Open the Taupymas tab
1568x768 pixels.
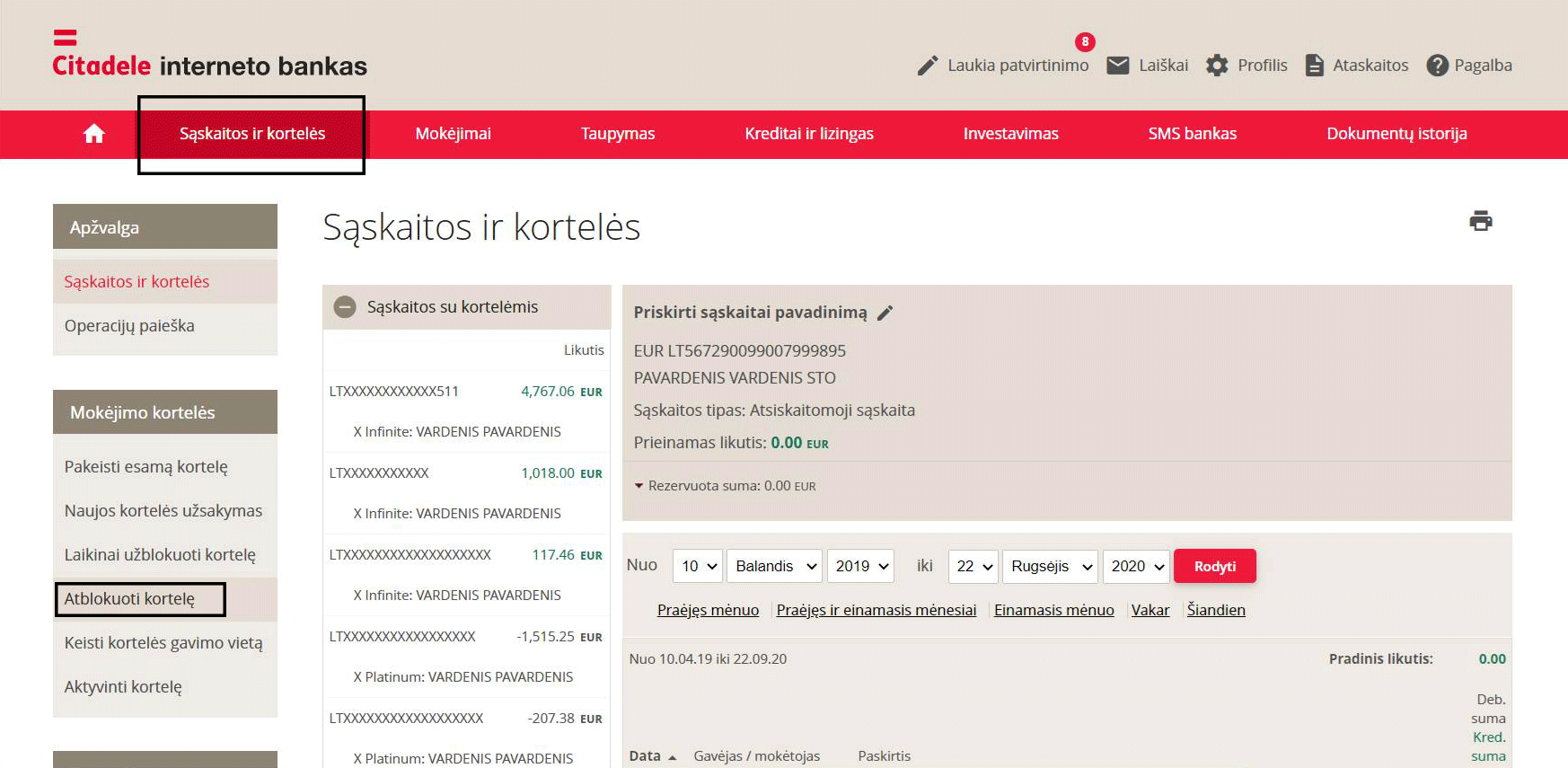pyautogui.click(x=618, y=134)
